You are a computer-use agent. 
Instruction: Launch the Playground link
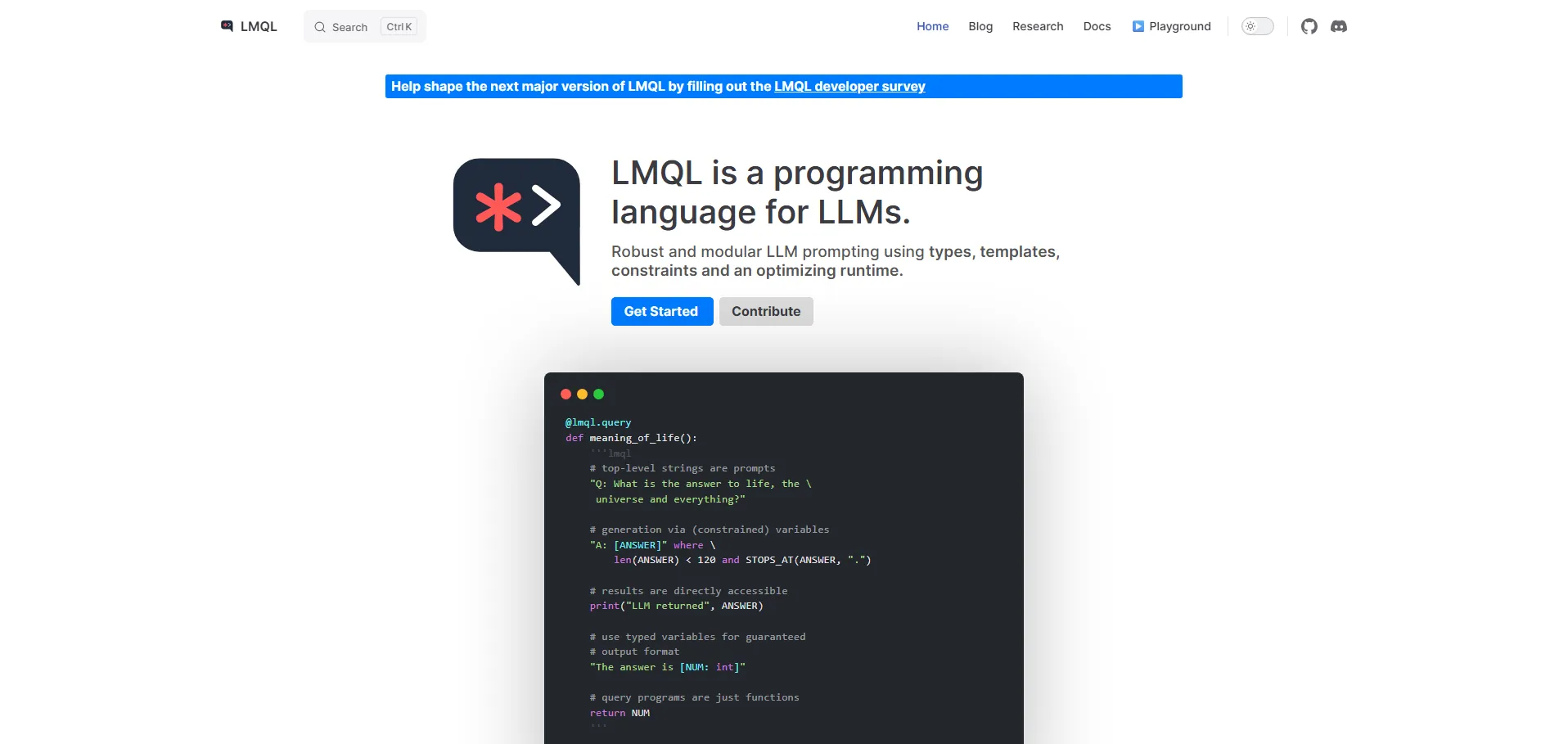[1179, 26]
